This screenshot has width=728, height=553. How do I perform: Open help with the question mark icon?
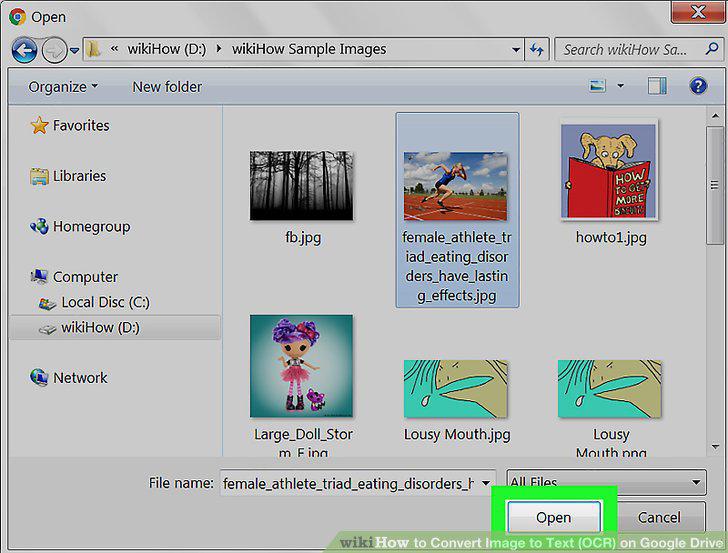pos(698,86)
